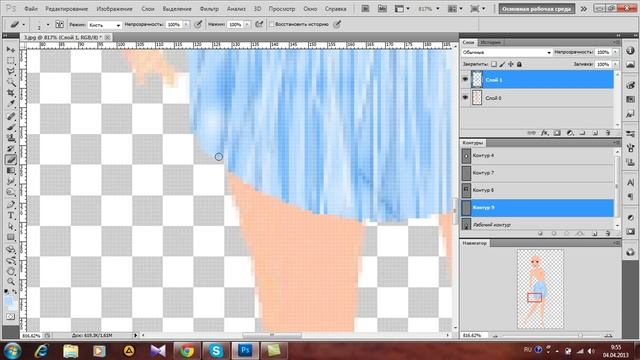
Task: Select the Clone Stamp tool
Action: click(11, 138)
